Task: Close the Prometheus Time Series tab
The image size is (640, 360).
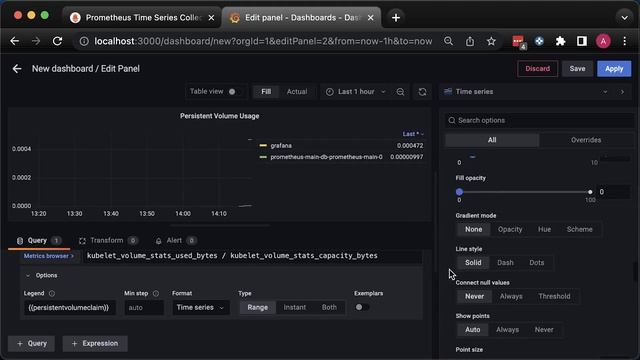Action: click(211, 18)
